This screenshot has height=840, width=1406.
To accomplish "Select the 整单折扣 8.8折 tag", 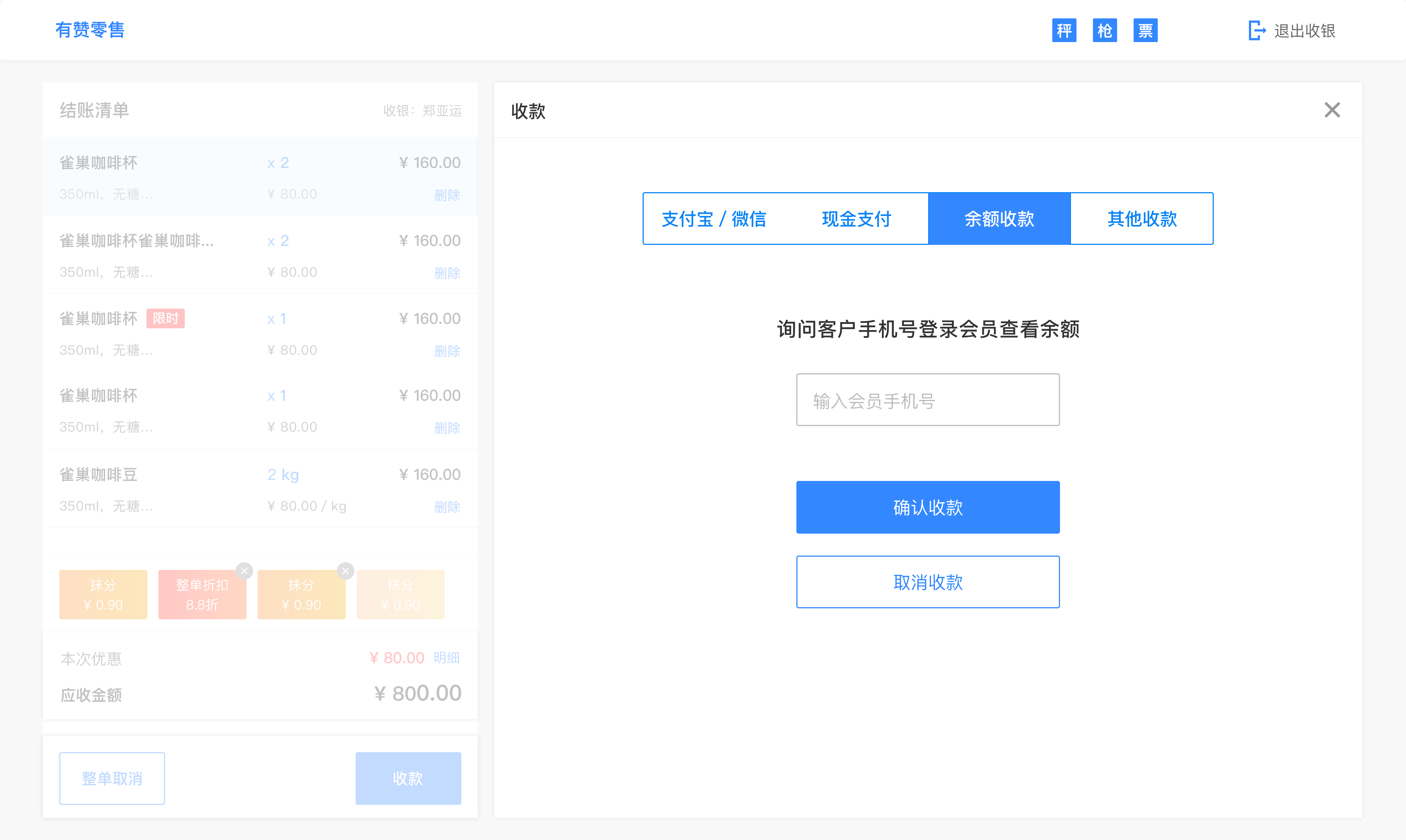I will point(202,594).
